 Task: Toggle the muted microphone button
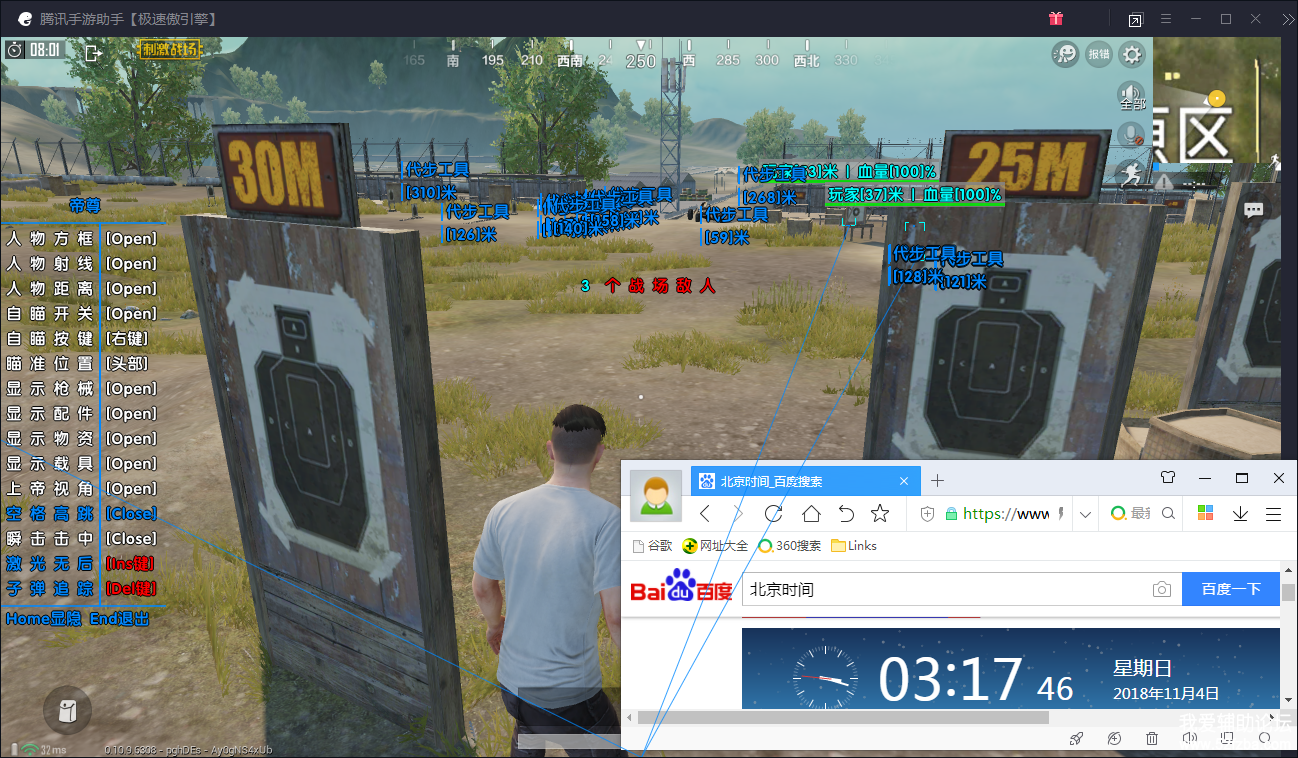[1131, 134]
